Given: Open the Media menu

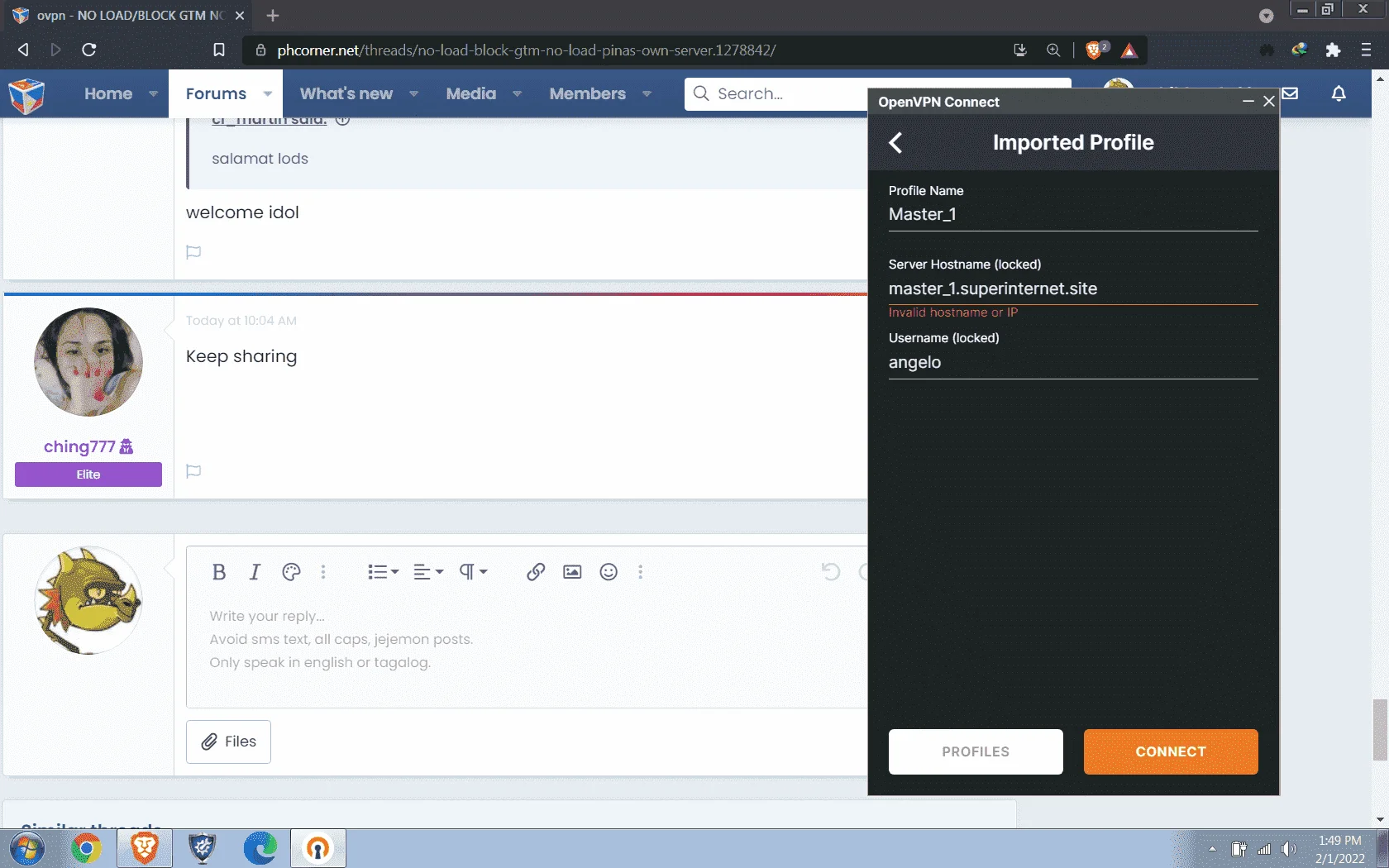Looking at the screenshot, I should (471, 93).
